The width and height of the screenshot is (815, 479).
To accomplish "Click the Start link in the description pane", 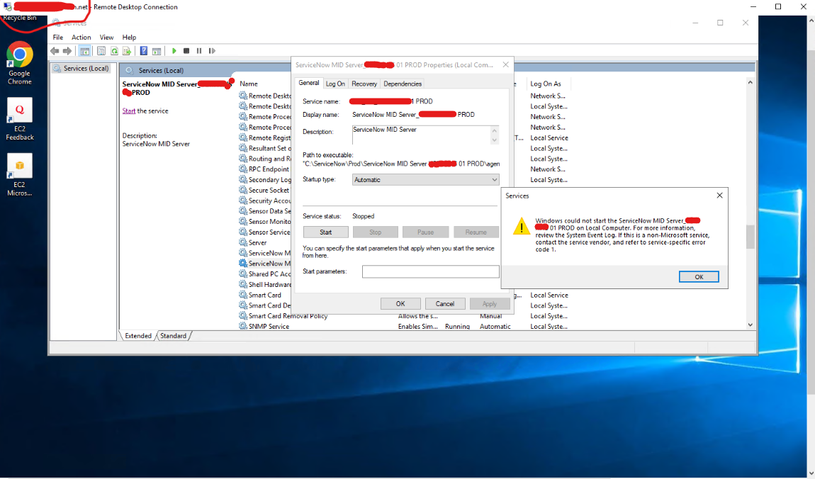I will pos(129,111).
